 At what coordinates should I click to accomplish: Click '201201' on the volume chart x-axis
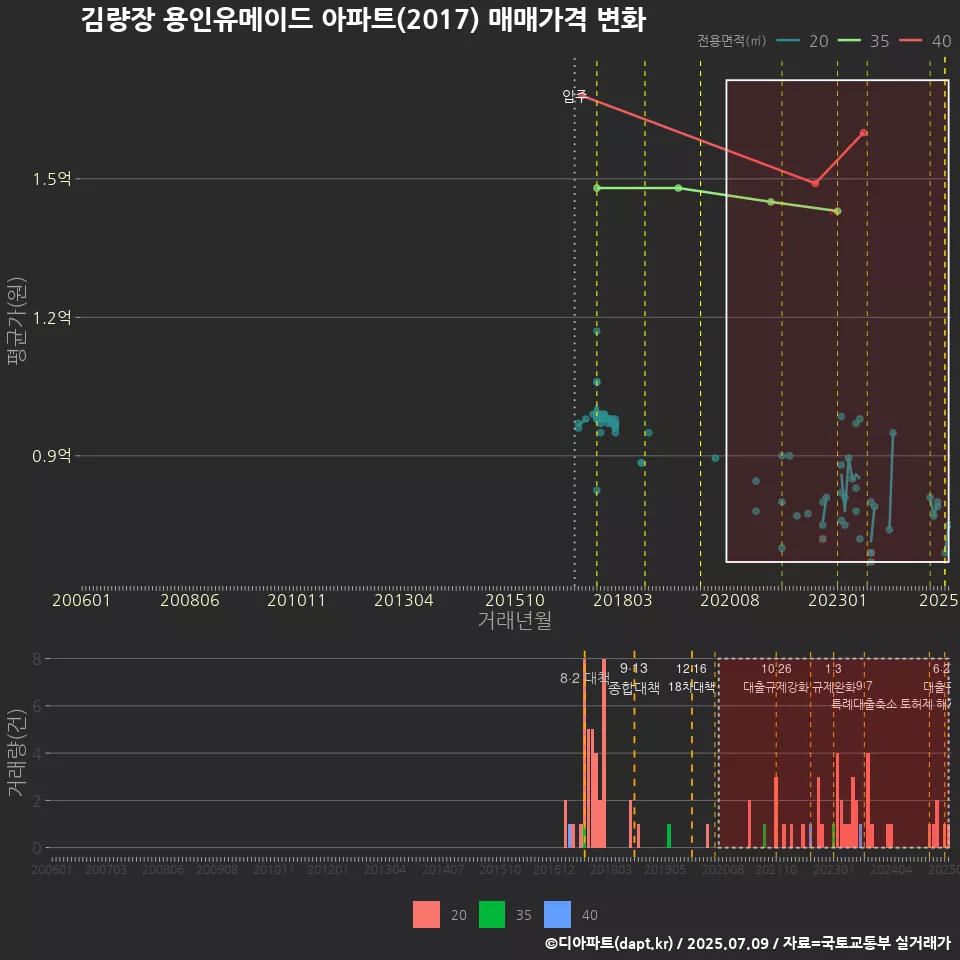[328, 869]
